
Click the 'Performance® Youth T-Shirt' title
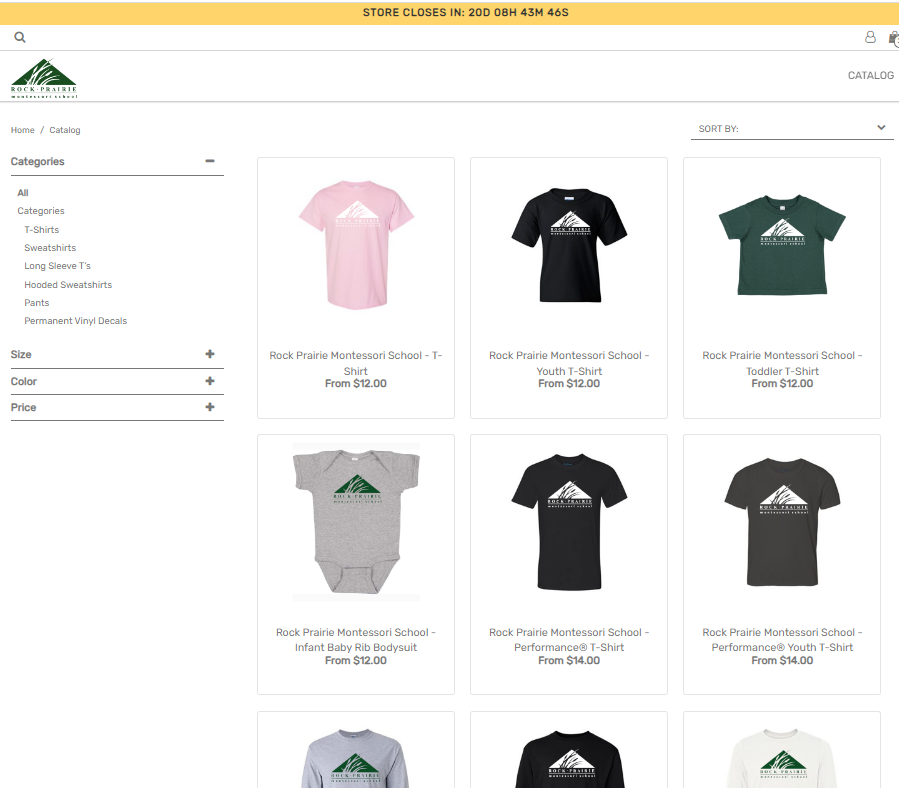pyautogui.click(x=782, y=639)
